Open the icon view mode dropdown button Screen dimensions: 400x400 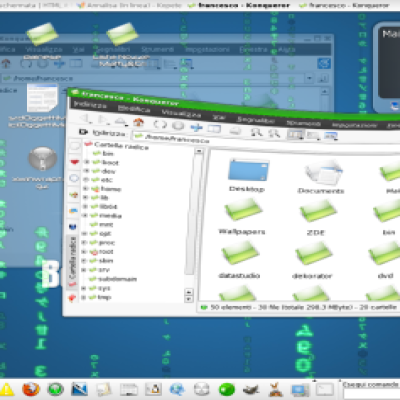click(x=296, y=135)
